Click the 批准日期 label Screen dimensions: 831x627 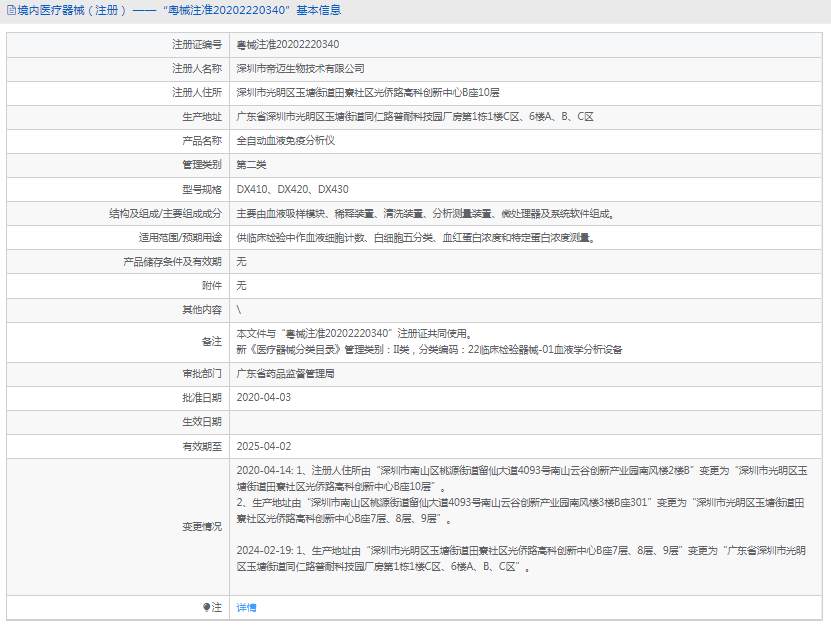pos(202,398)
